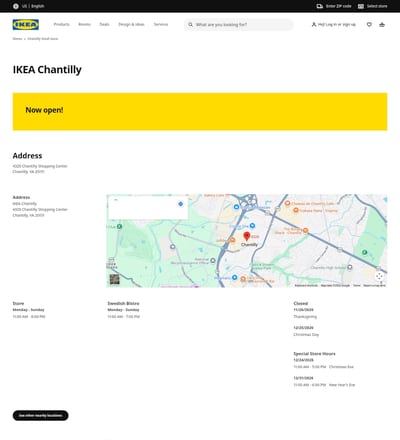400x440 pixels.
Task: Focus the 'What are you looking for?' search field
Action: (x=239, y=25)
